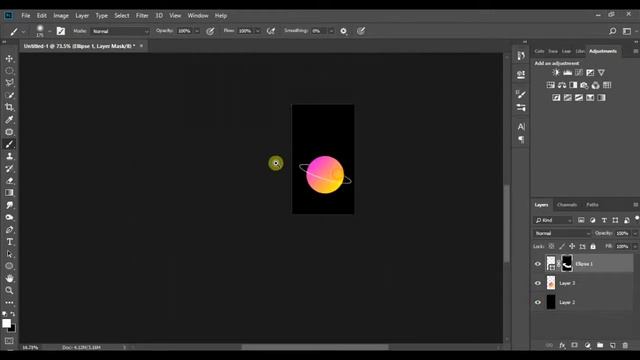Add a Channel Mixer adjustment
This screenshot has width=640, height=360.
596,85
